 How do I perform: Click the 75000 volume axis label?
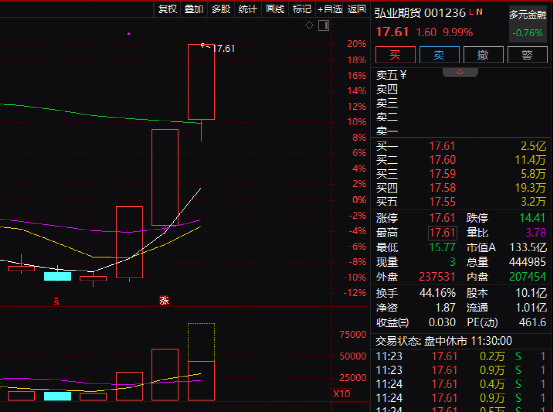[353, 334]
